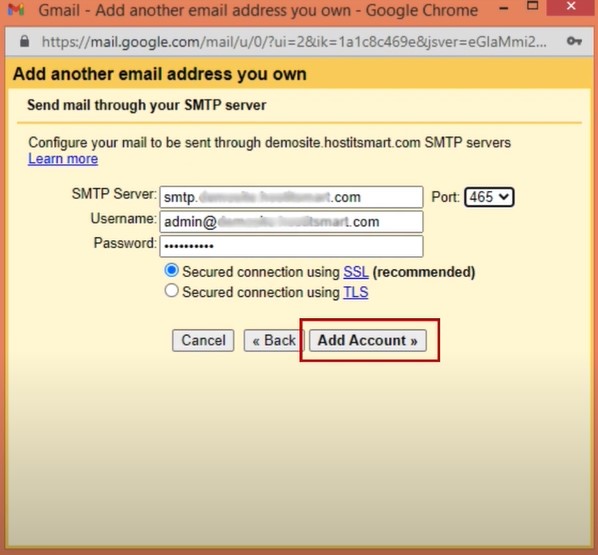
Task: Go back with the Back button
Action: (274, 340)
